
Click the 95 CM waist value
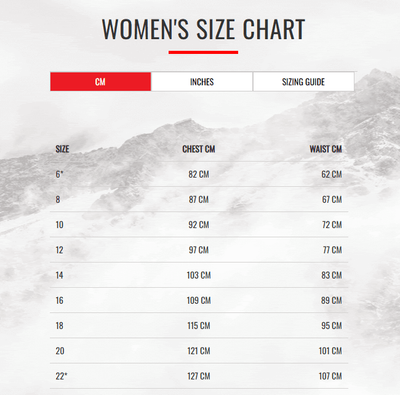(332, 326)
